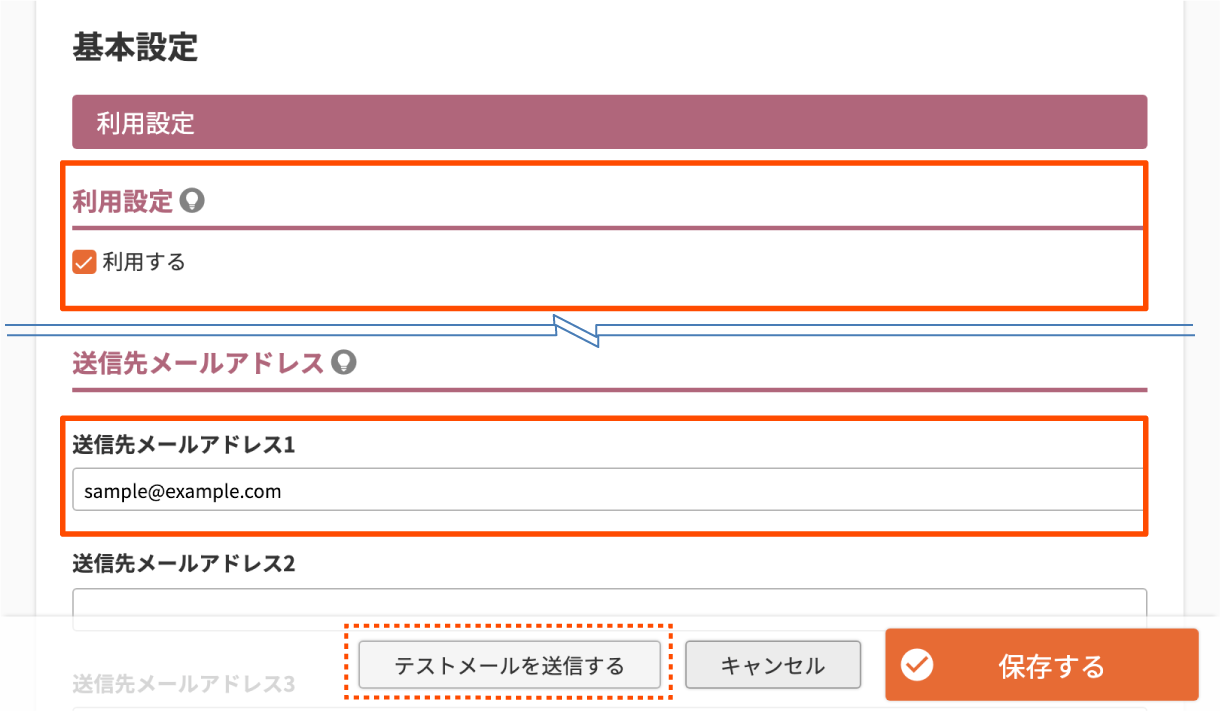Open the lightbulb hint next to 送信先メールアドレス

click(x=344, y=362)
